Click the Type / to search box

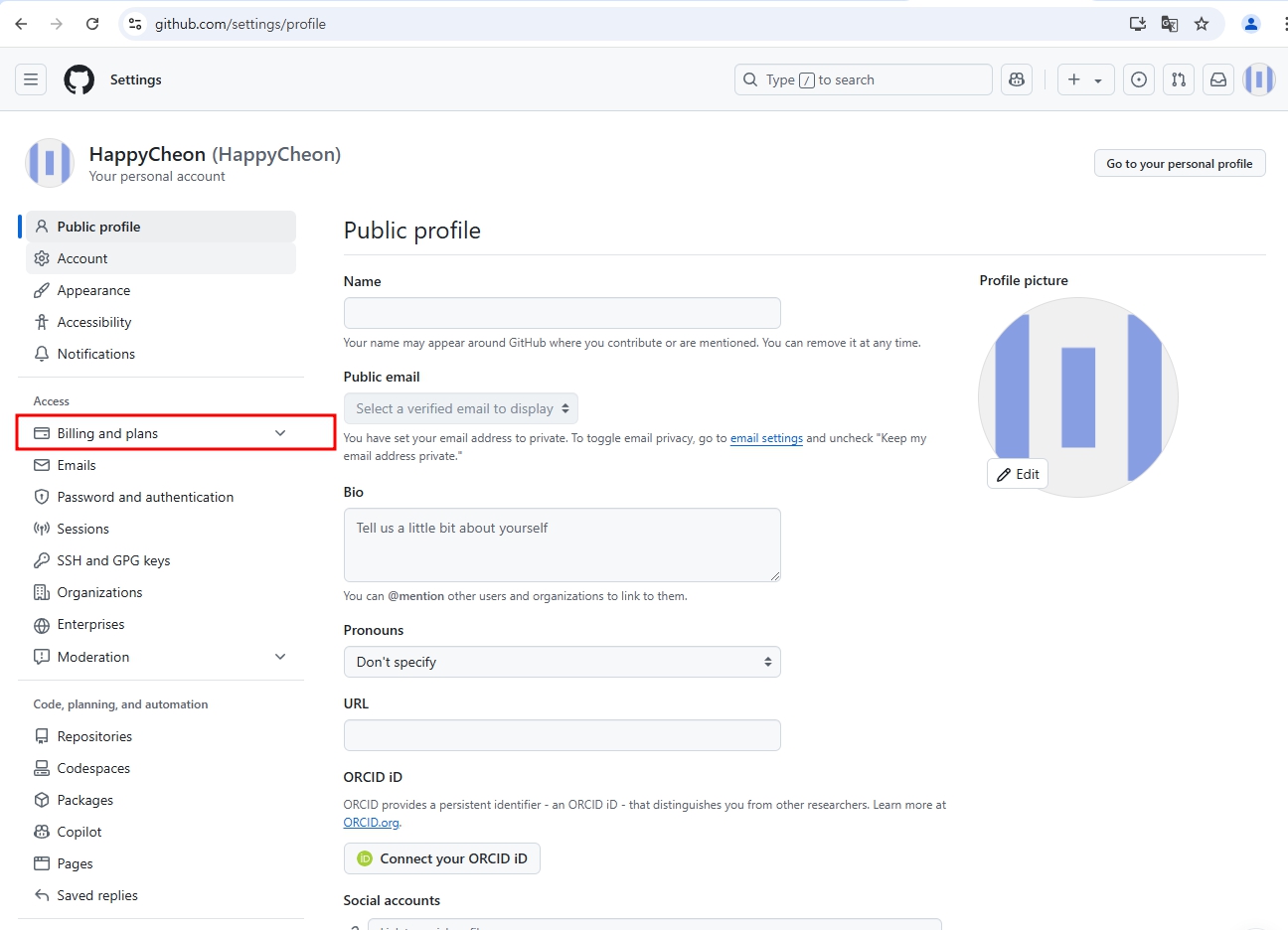click(864, 79)
